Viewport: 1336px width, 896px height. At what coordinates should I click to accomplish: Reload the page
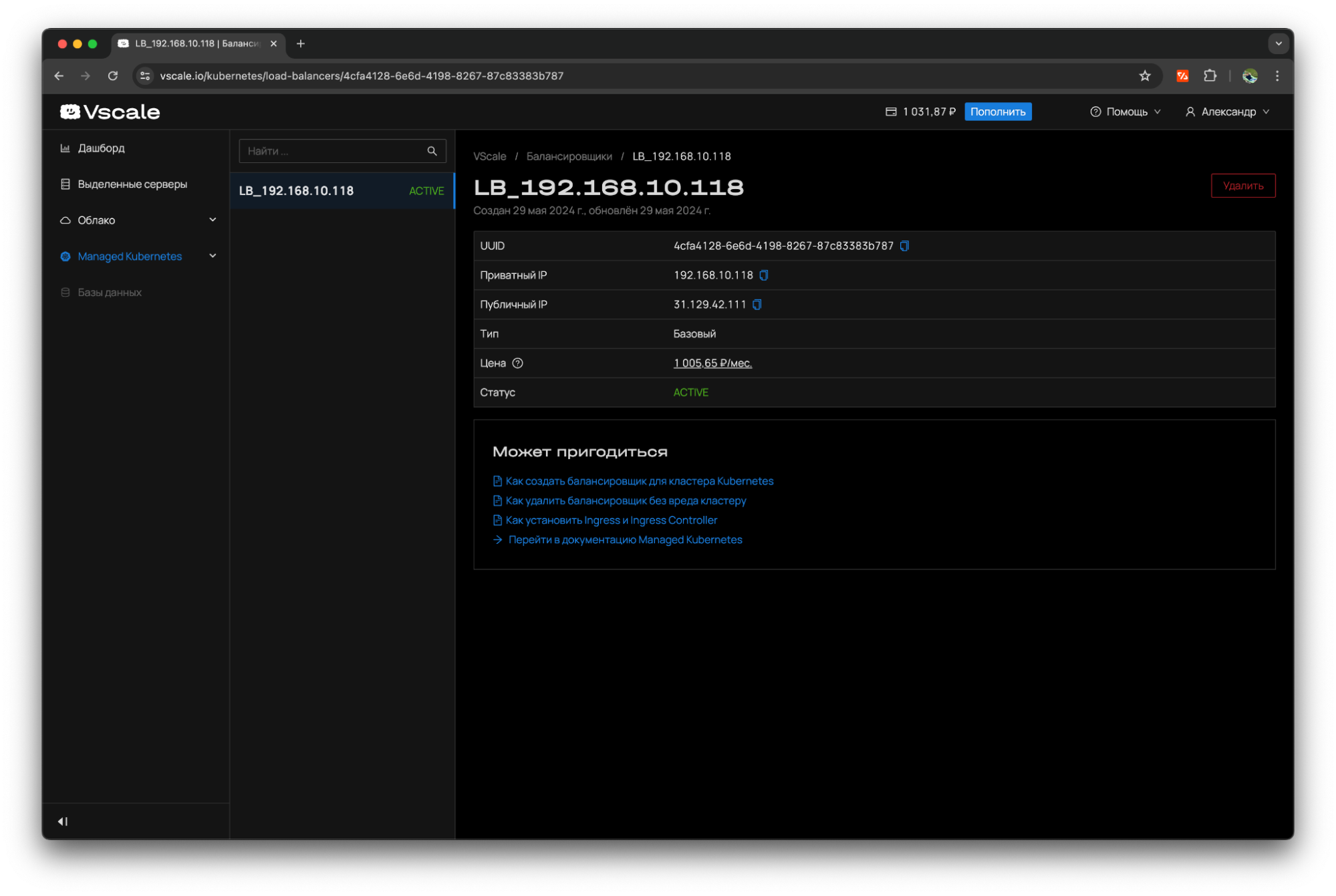(113, 76)
